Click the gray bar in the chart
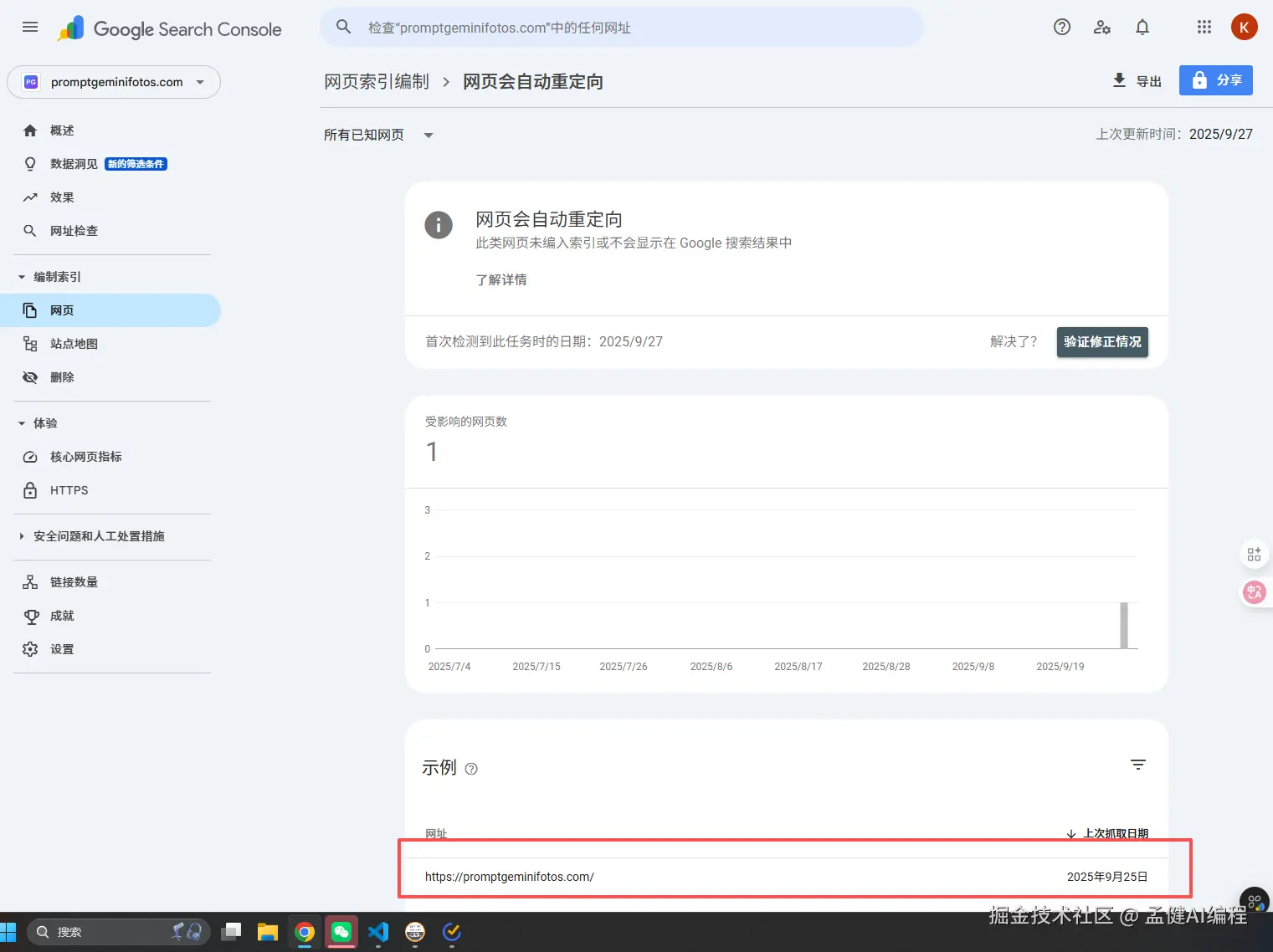 (1124, 625)
